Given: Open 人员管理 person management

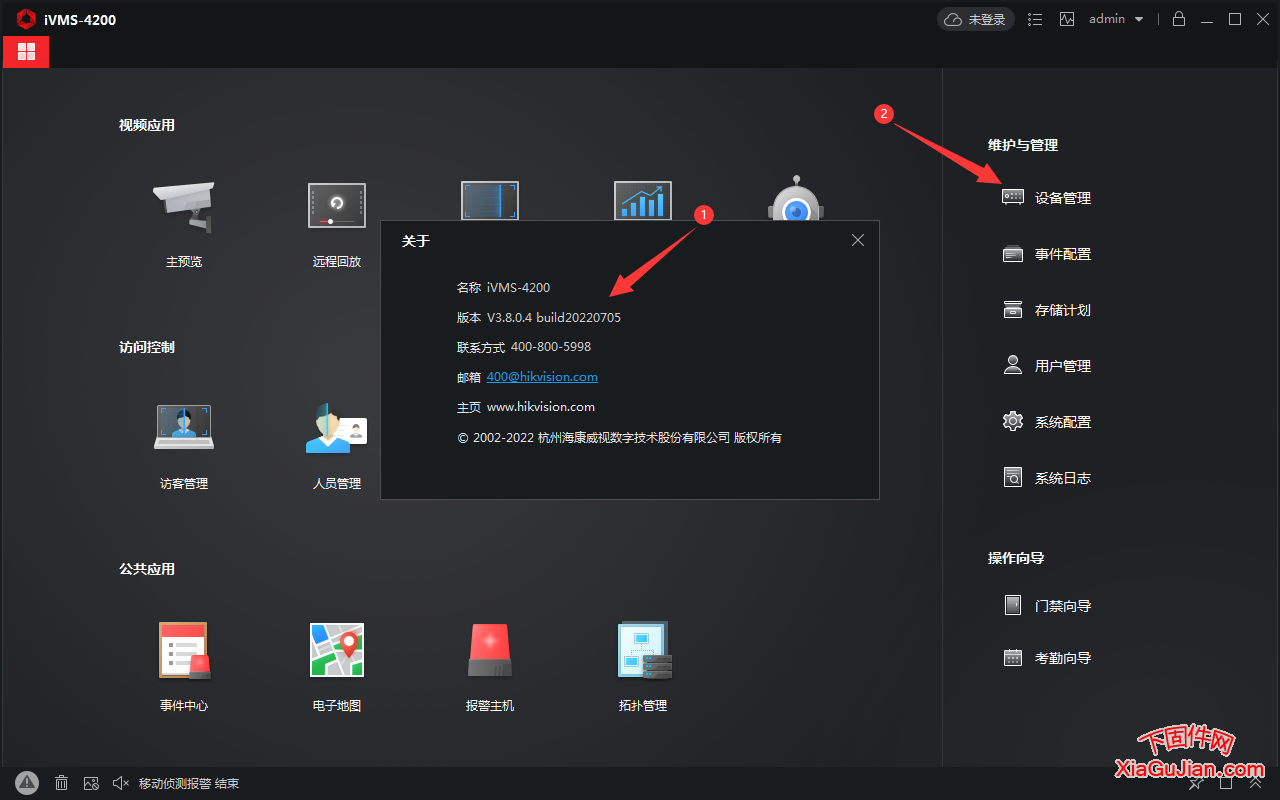Looking at the screenshot, I should [x=337, y=446].
